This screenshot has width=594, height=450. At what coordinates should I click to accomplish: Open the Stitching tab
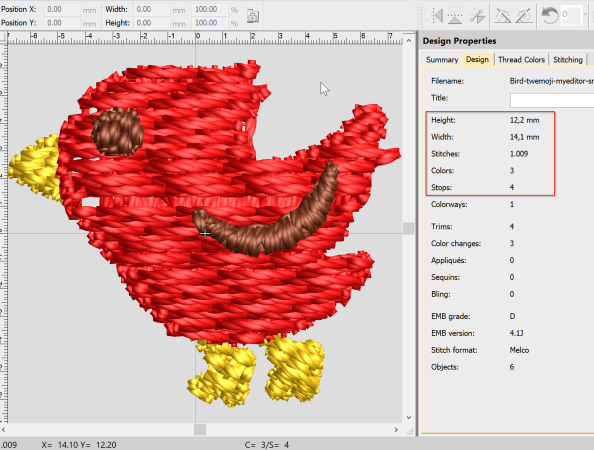click(x=567, y=59)
